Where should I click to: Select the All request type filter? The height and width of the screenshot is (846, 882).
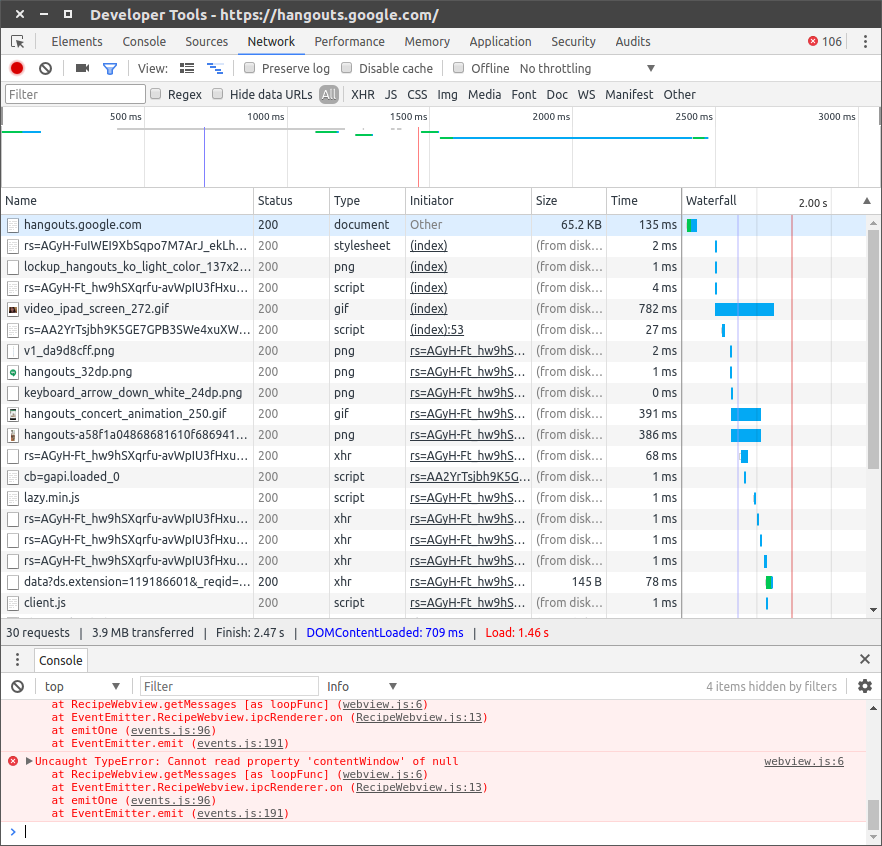click(329, 94)
